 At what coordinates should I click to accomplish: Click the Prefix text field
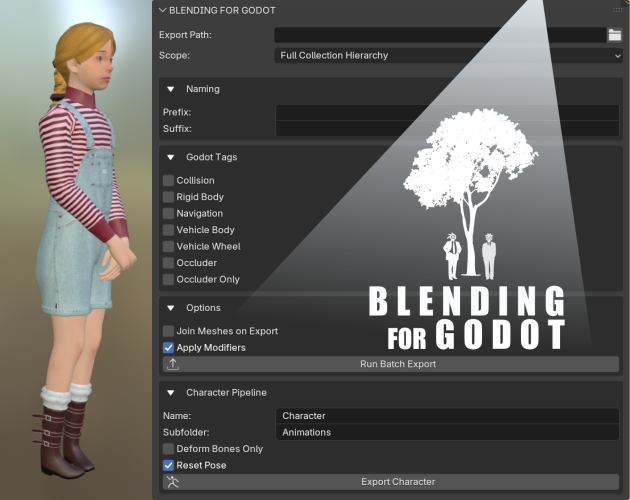(x=447, y=113)
